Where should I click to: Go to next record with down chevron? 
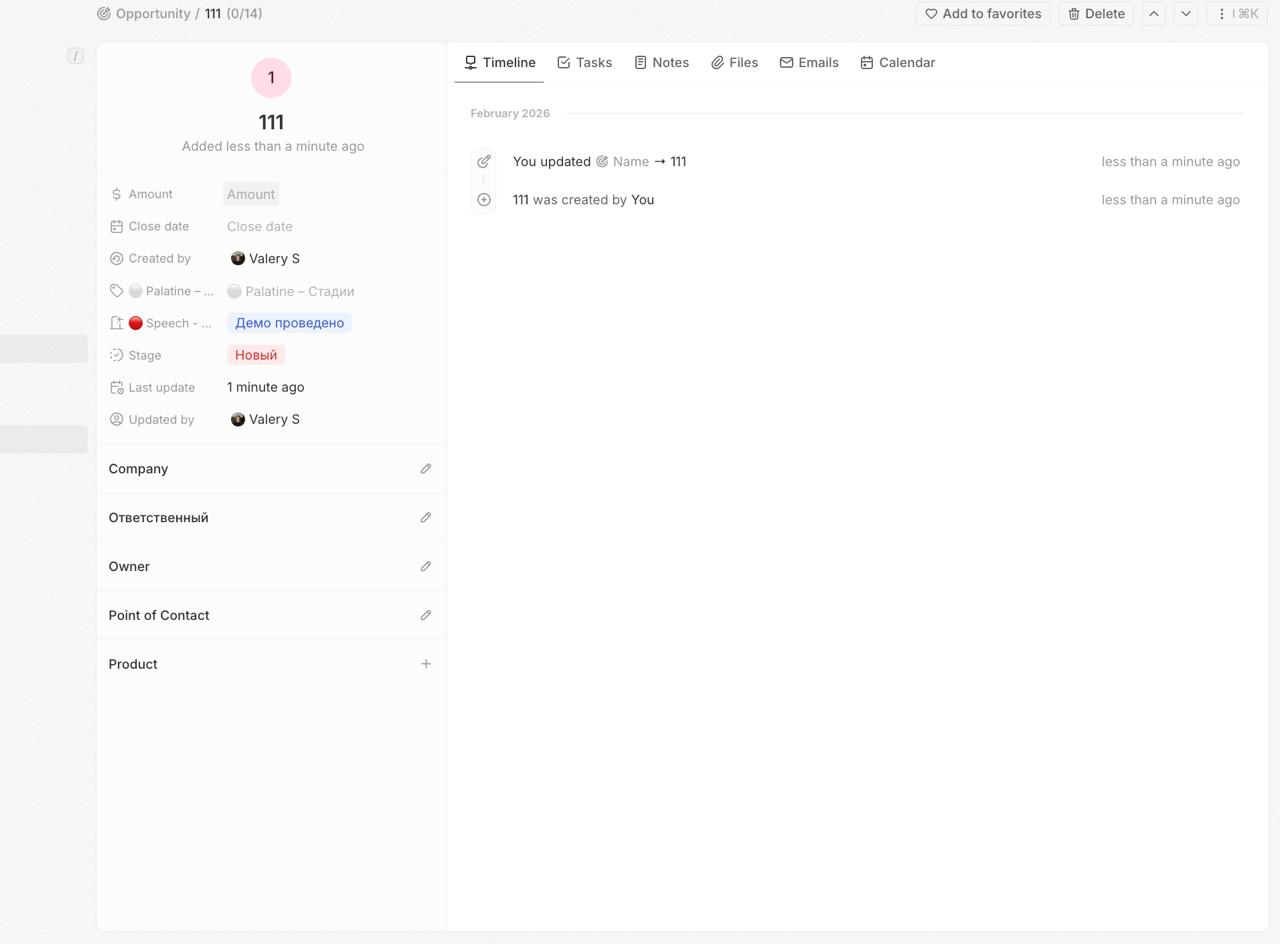pos(1186,14)
